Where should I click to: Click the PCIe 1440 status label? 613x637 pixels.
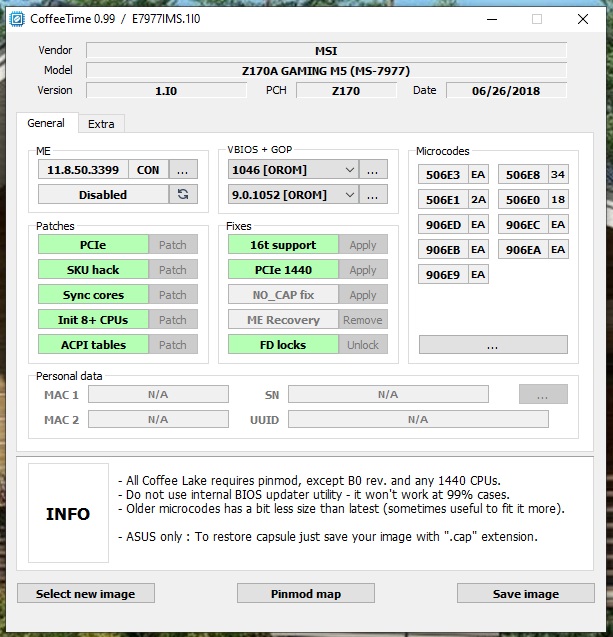click(283, 270)
